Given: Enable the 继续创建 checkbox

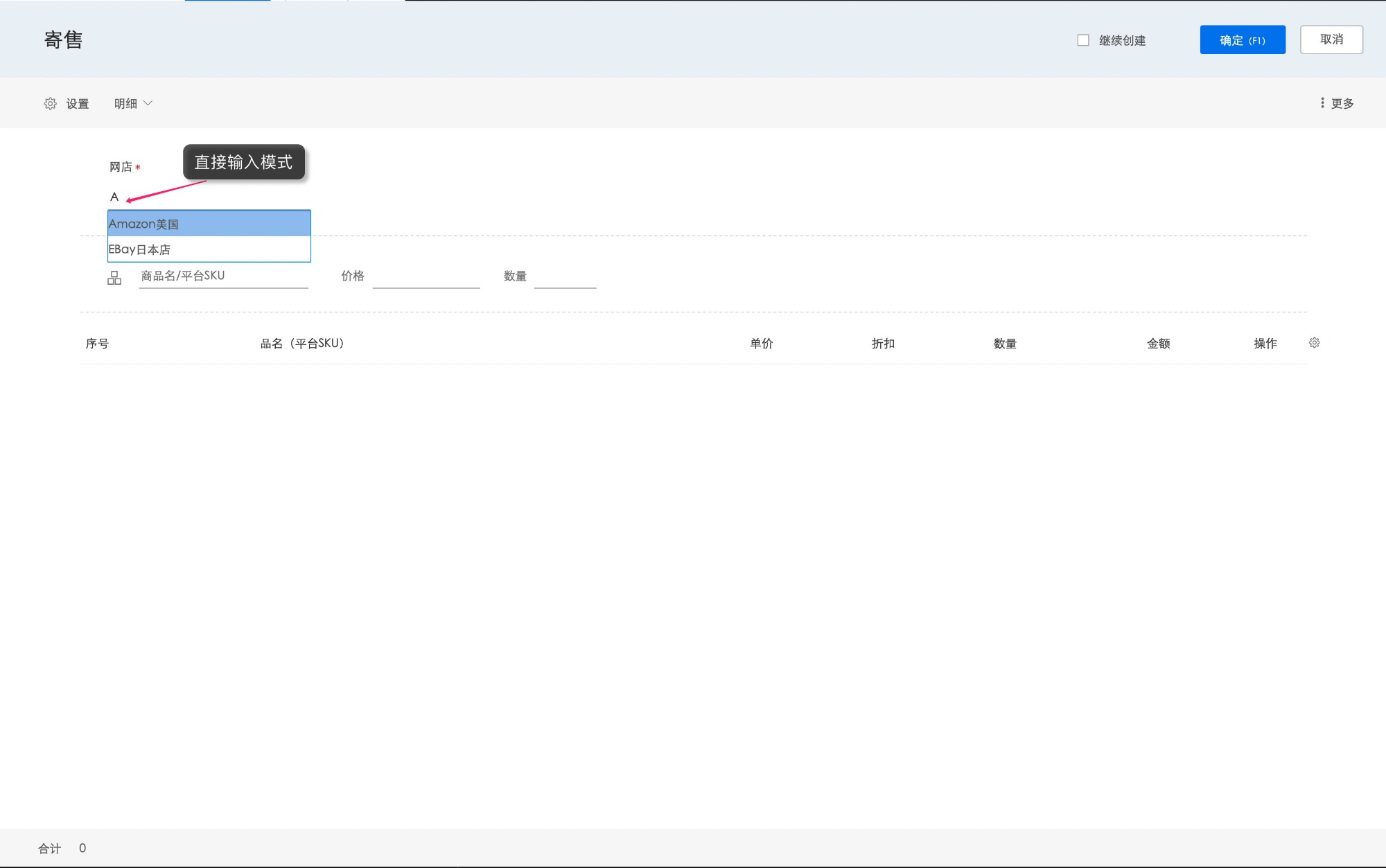Looking at the screenshot, I should pos(1083,40).
